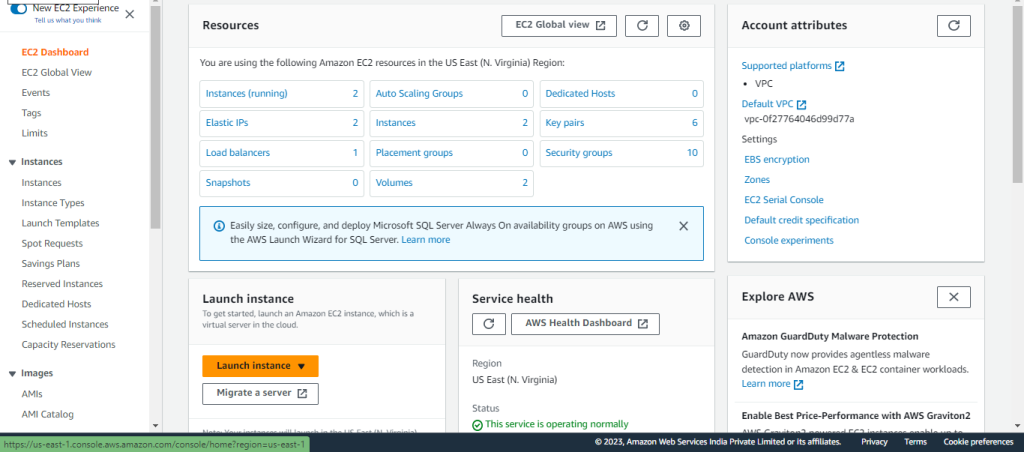1024x452 pixels.
Task: Open AMI Catalog in sidebar
Action: point(48,415)
